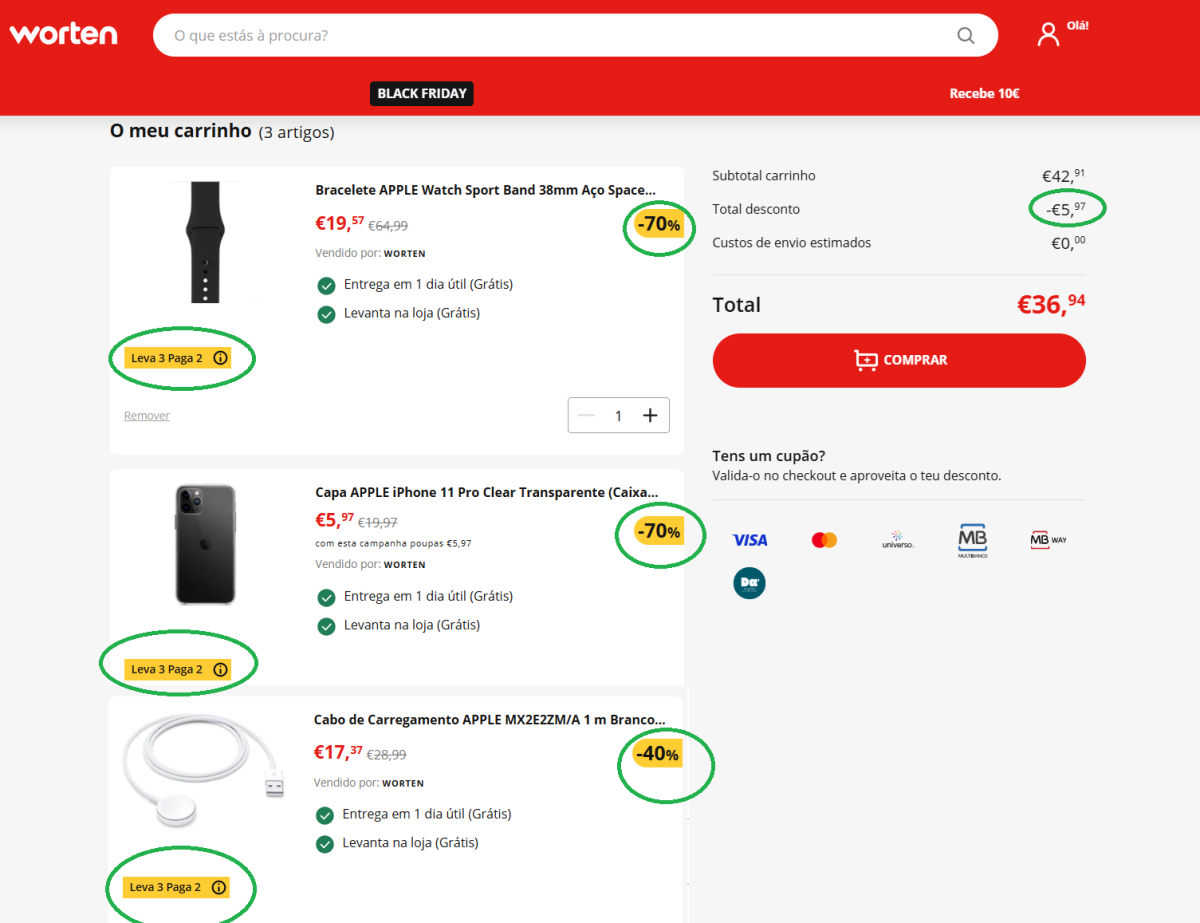Click the search input field

coord(550,36)
